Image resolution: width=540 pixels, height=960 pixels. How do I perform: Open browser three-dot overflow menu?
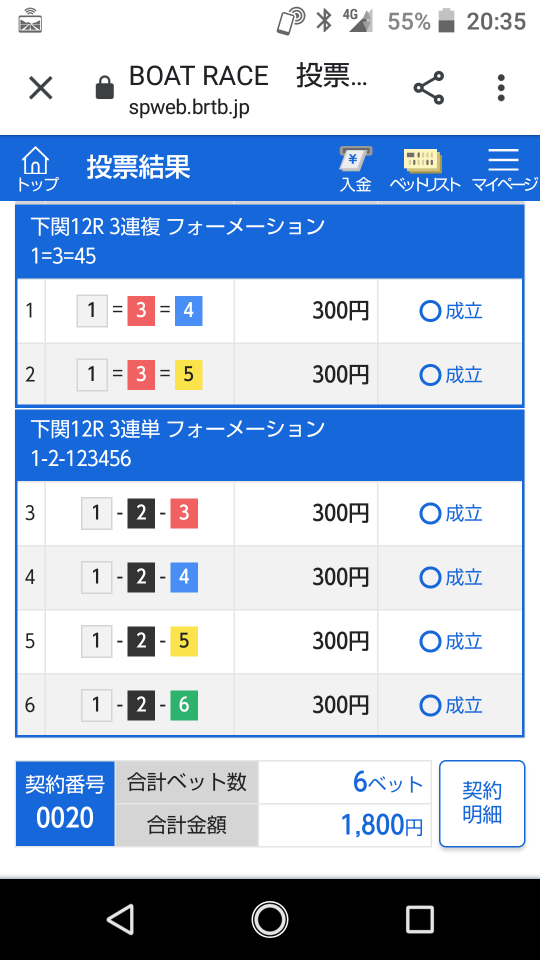point(501,88)
